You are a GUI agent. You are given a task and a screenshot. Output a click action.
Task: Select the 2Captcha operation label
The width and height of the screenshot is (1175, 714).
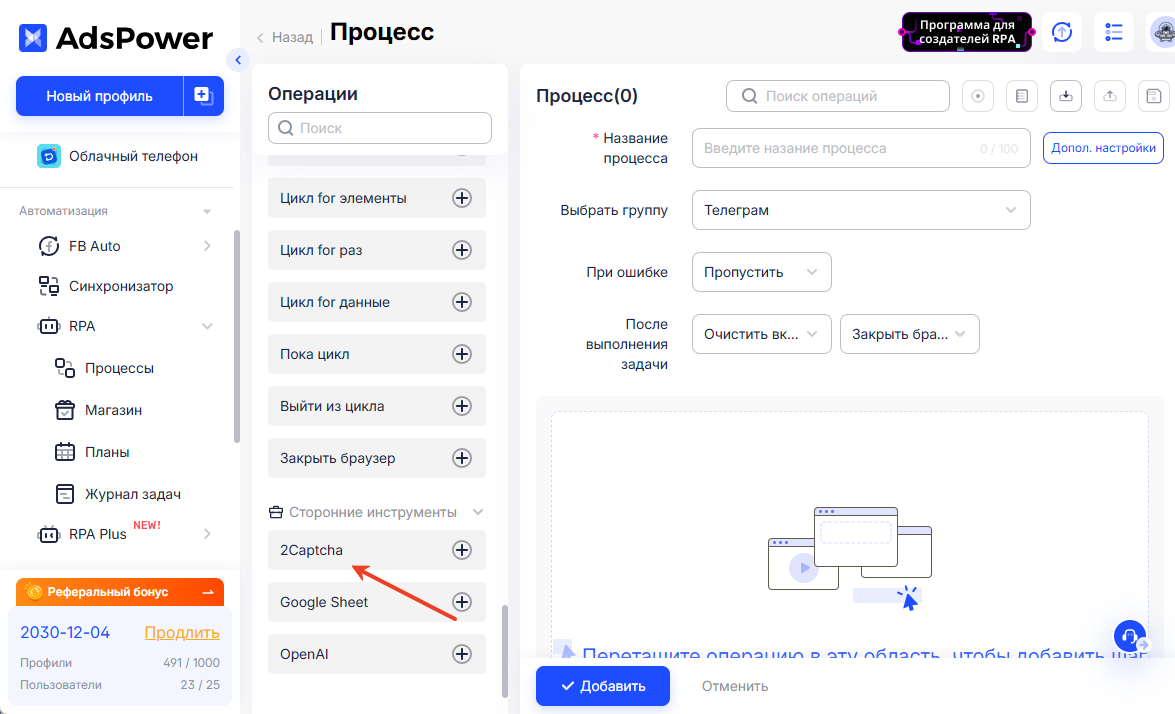311,550
